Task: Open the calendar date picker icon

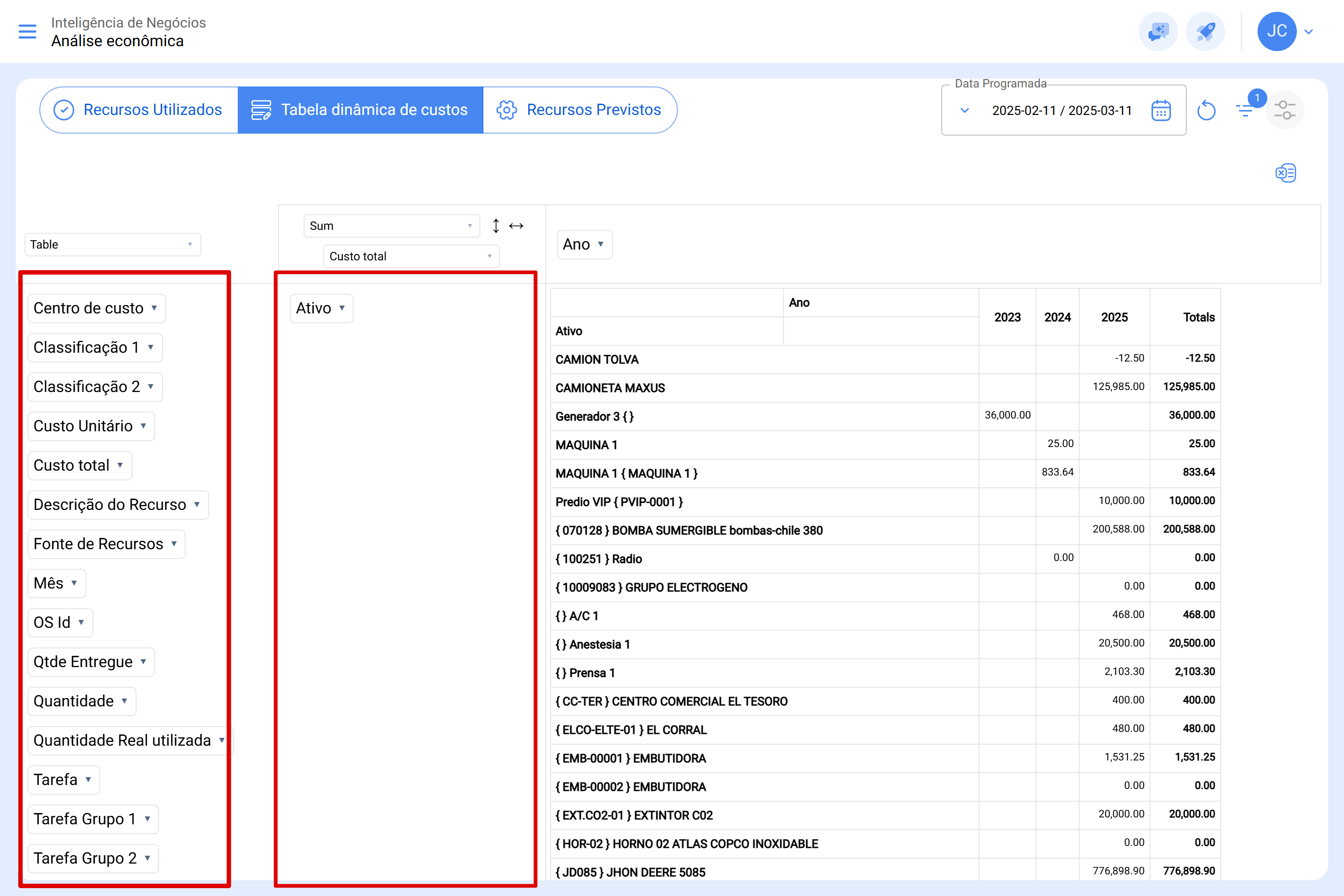Action: (x=1161, y=111)
